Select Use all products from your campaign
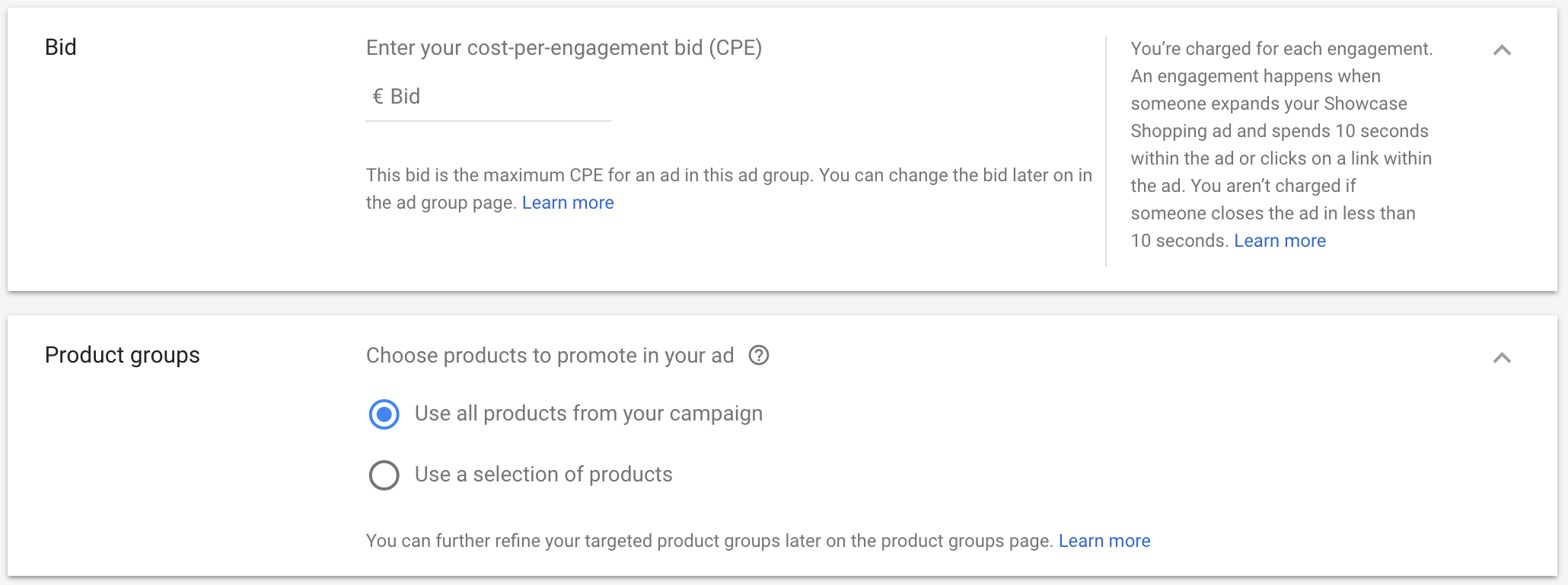This screenshot has height=585, width=1568. point(384,414)
